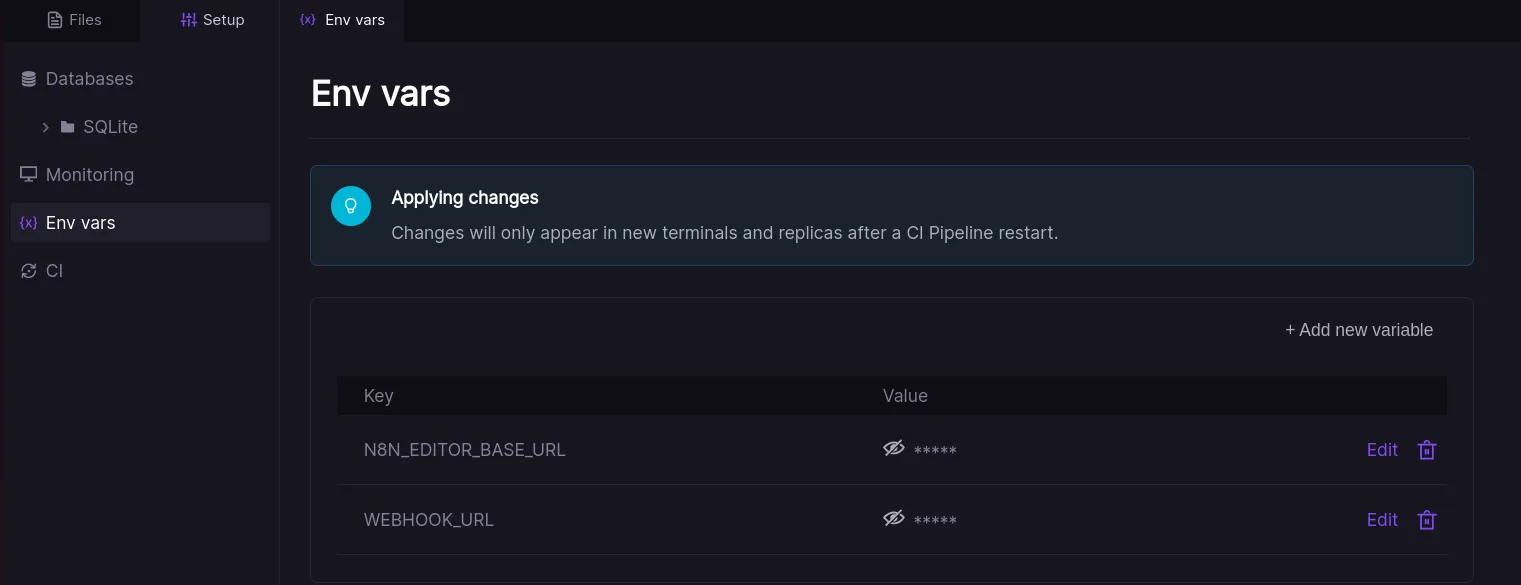Click trash icon for WEBHOOK_URL

coord(1427,520)
